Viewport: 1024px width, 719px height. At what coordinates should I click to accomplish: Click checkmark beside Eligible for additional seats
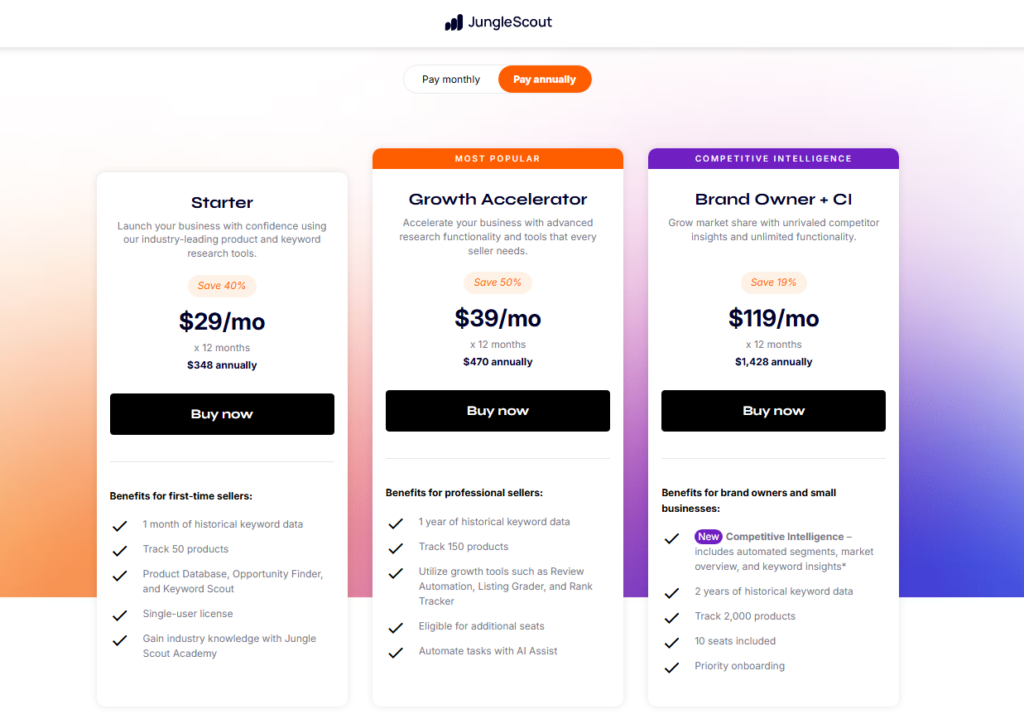point(395,628)
